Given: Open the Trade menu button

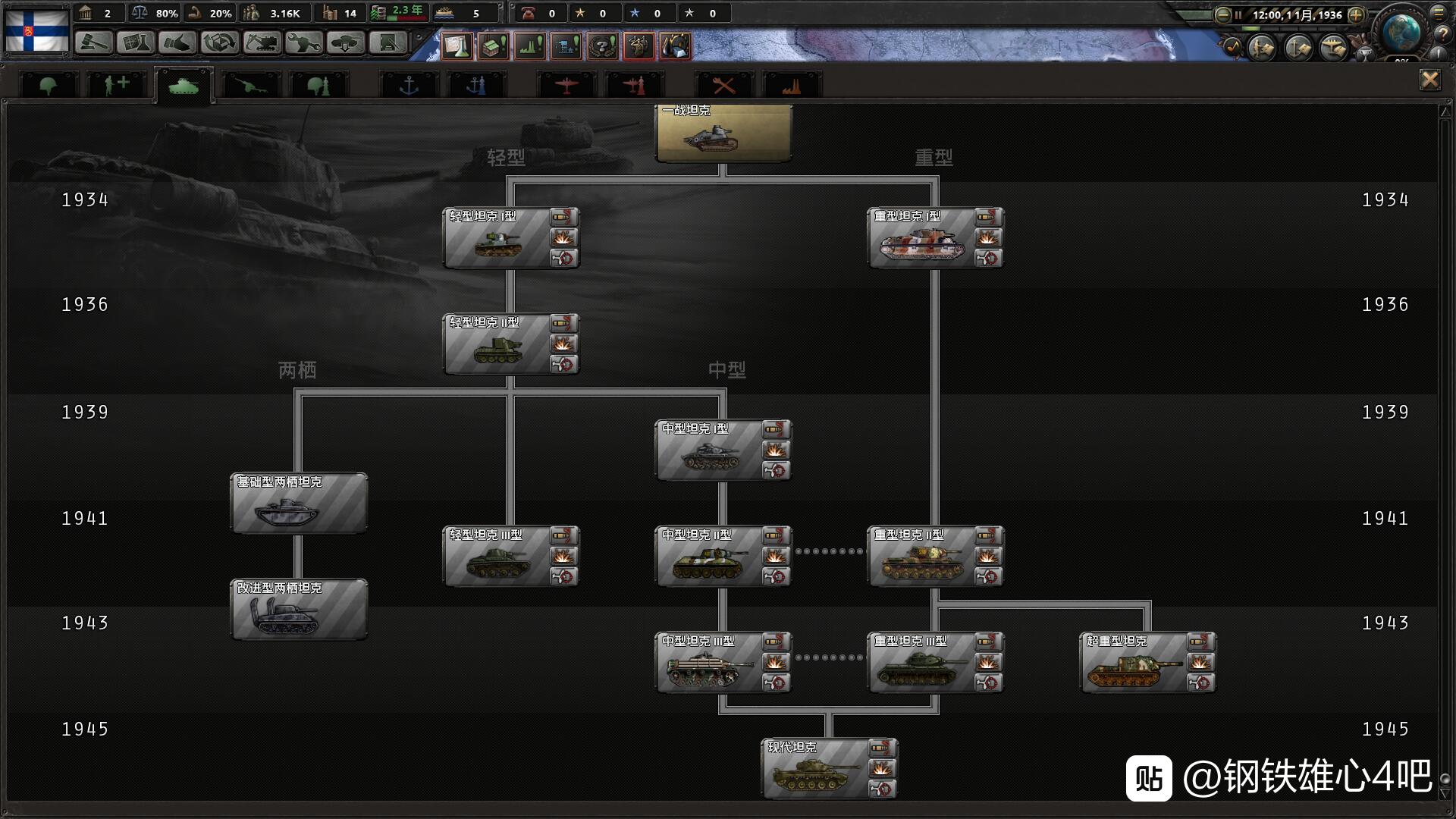Looking at the screenshot, I should pos(220,43).
